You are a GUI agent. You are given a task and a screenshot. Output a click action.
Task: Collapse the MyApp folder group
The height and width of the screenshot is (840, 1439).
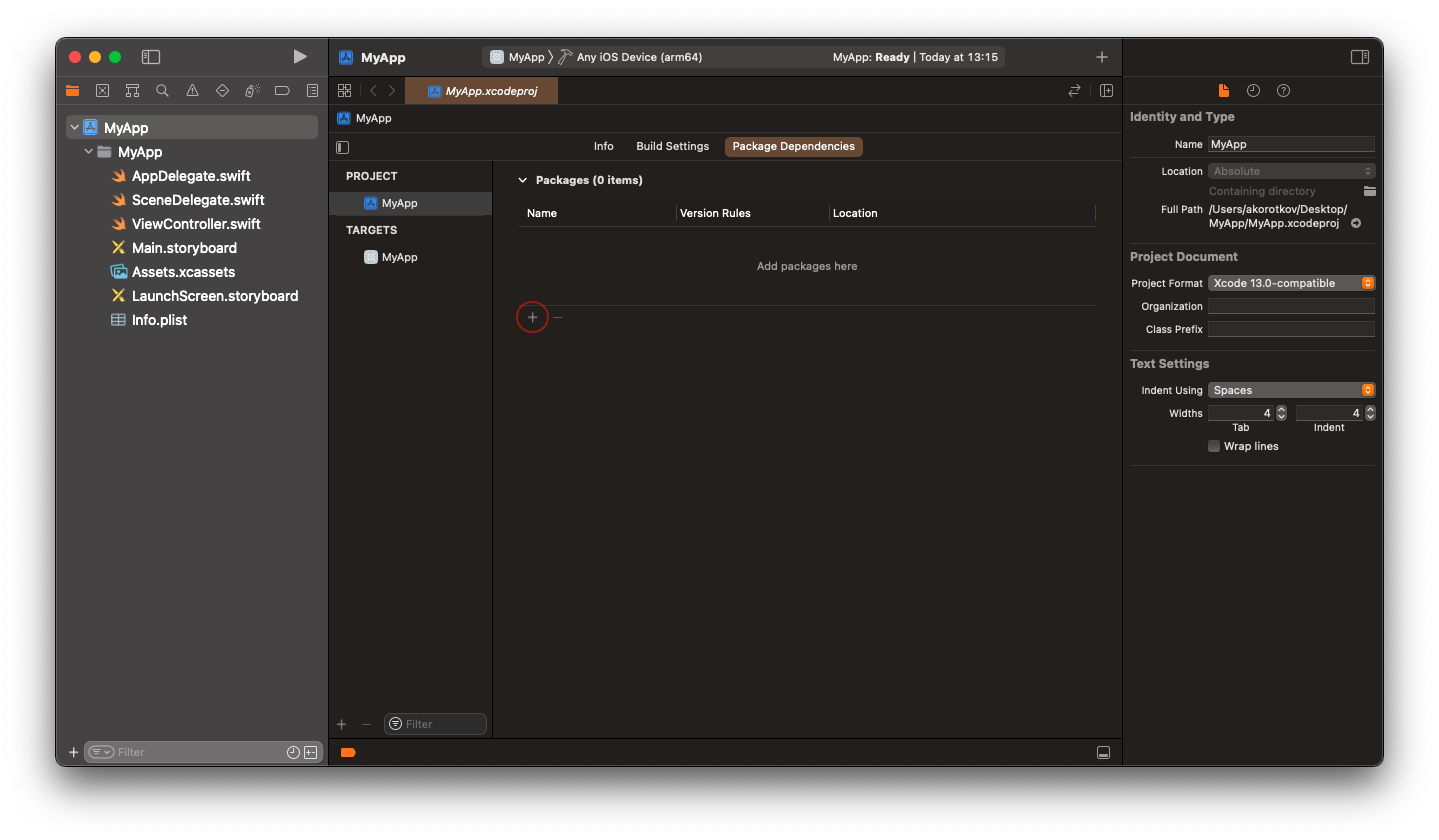pyautogui.click(x=88, y=152)
